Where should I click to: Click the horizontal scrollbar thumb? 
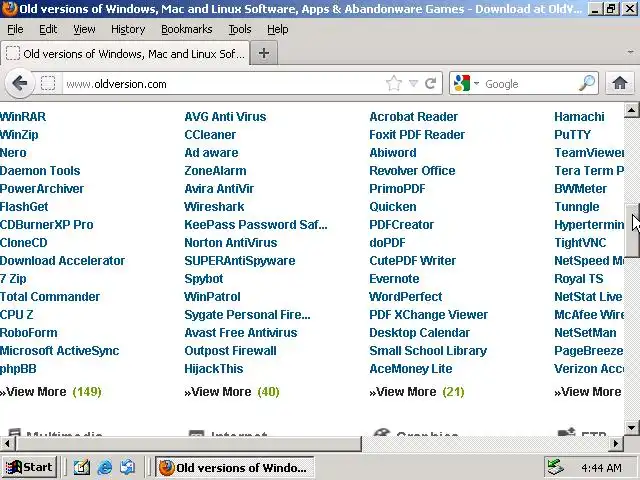click(x=188, y=443)
